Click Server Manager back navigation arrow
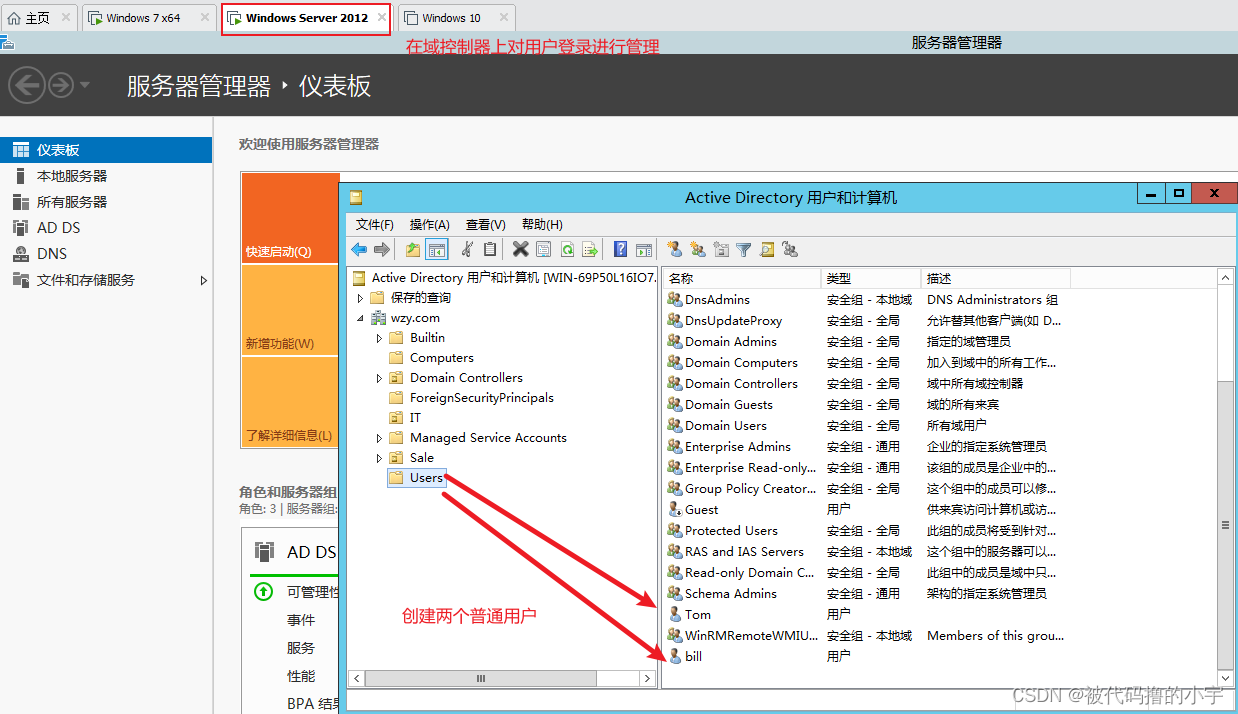This screenshot has width=1238, height=714. (27, 85)
